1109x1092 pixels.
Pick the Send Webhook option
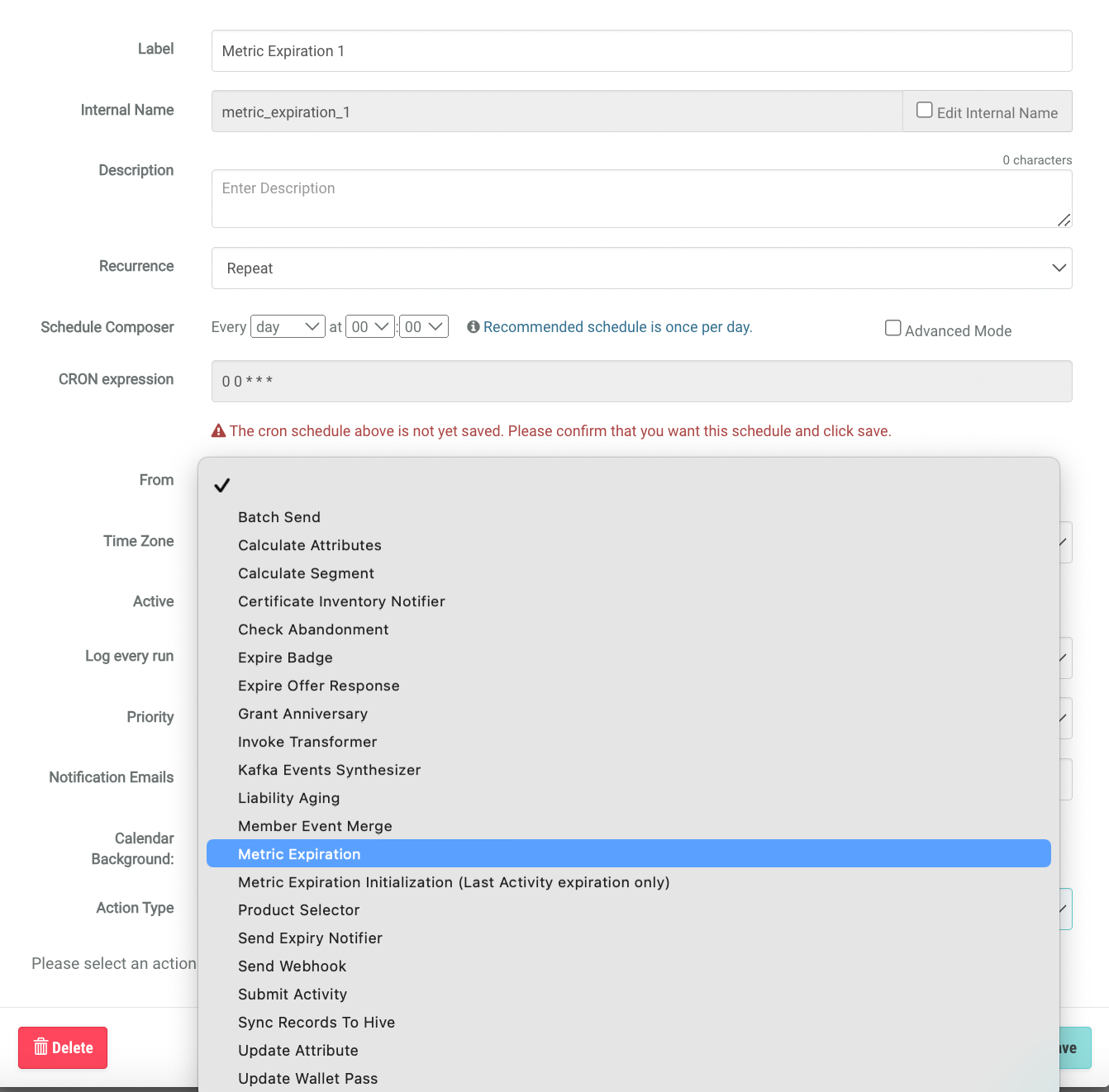click(292, 966)
